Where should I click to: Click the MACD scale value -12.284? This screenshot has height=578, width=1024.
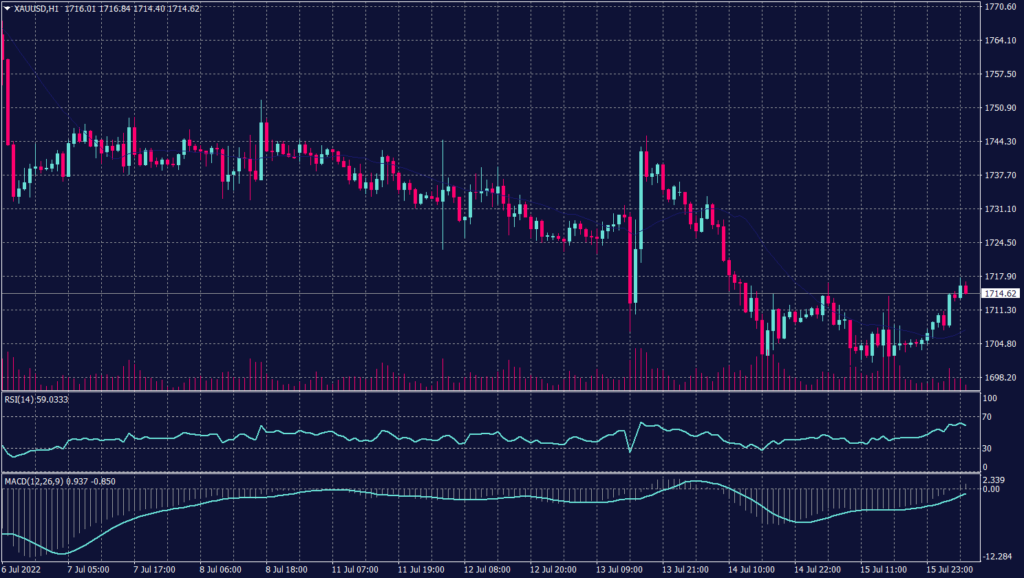(1000, 557)
